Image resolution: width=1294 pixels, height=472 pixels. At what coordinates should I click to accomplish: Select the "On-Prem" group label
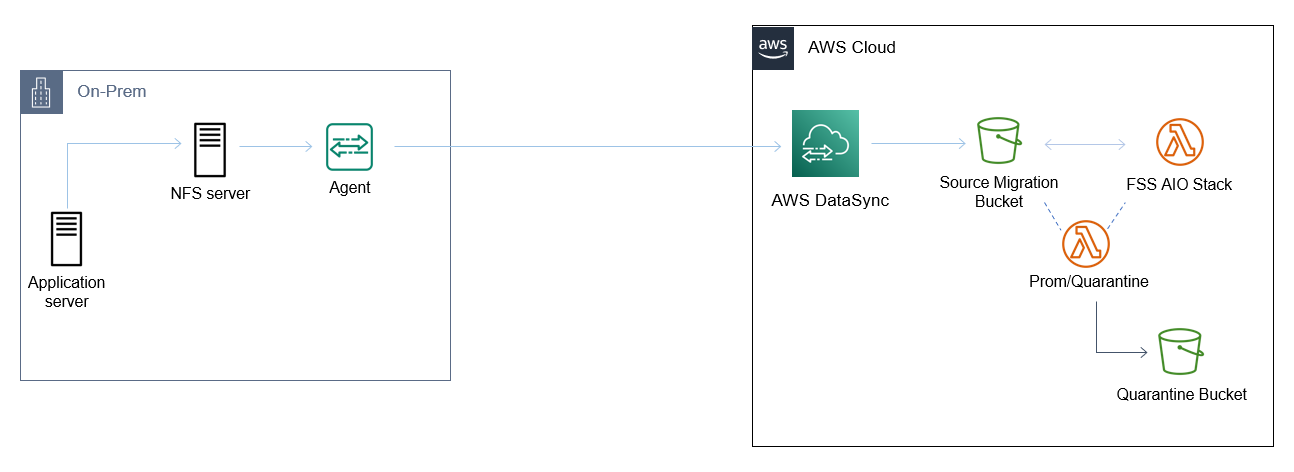[x=112, y=92]
